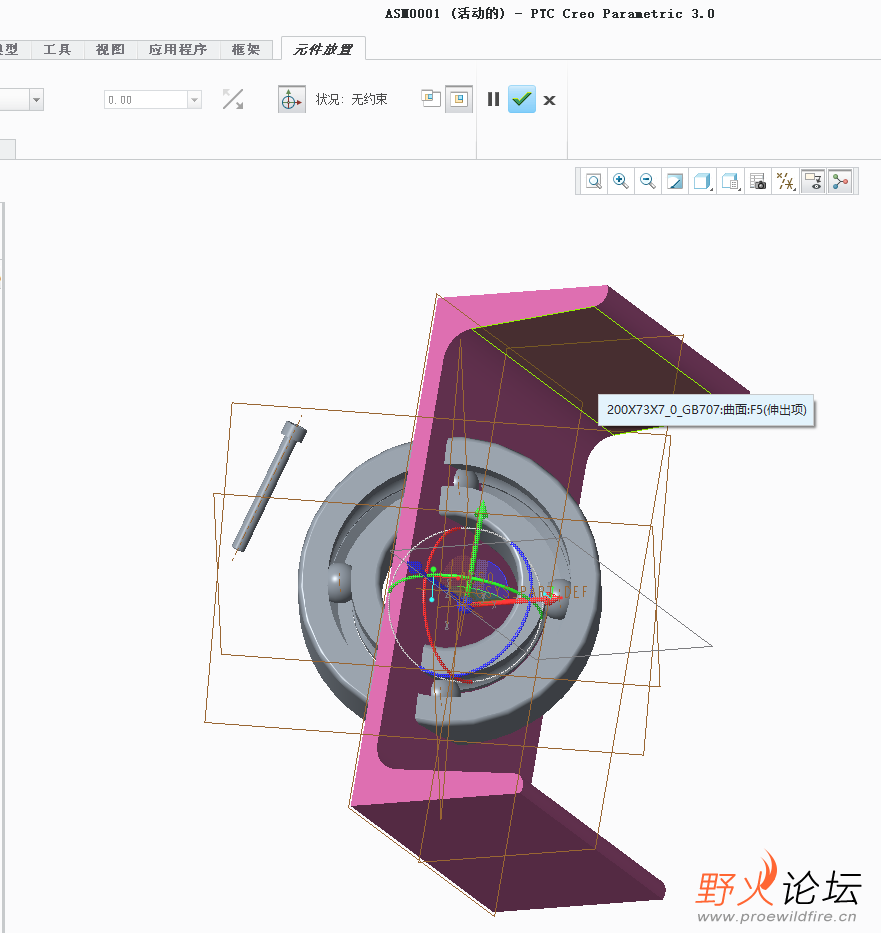Open the 0.00 offset value dropdown
Image resolution: width=881 pixels, height=933 pixels.
coord(195,100)
